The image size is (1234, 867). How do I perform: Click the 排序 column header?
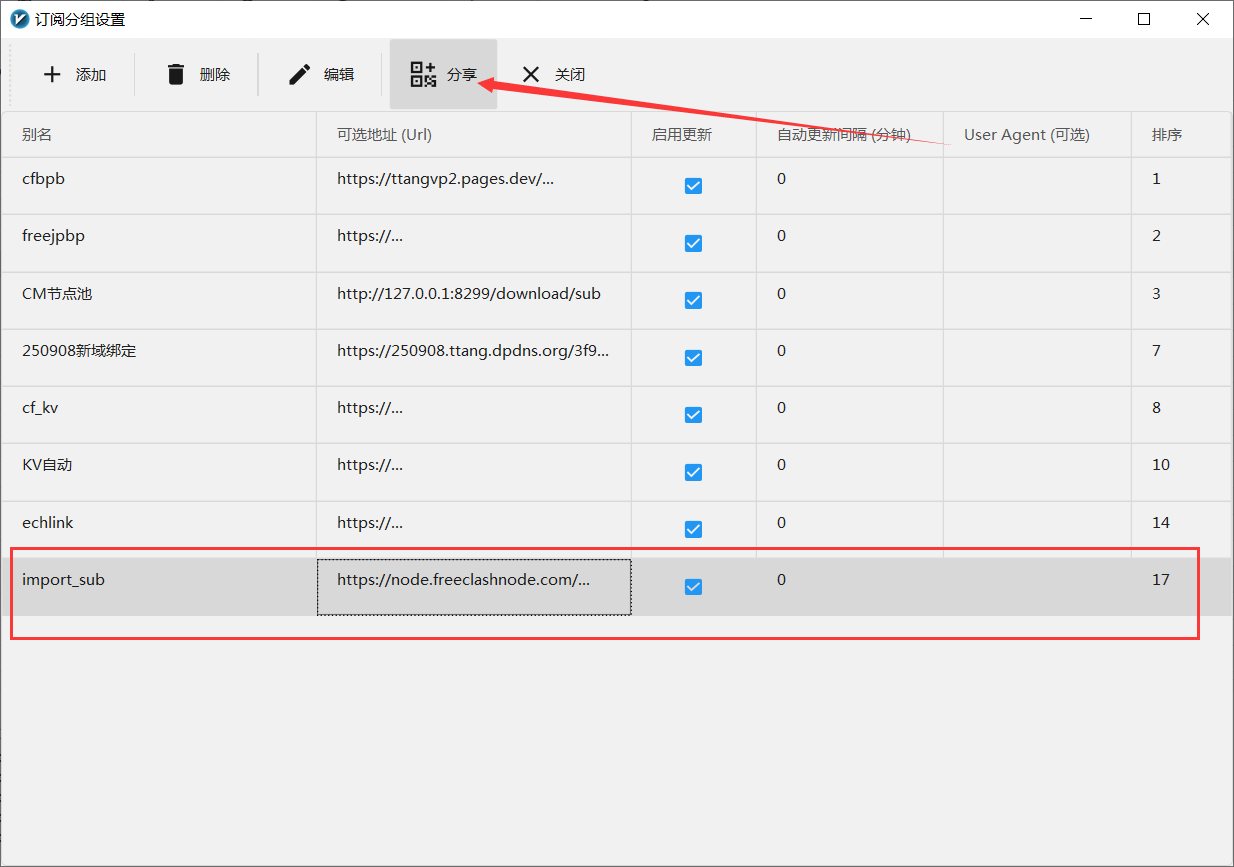1166,135
